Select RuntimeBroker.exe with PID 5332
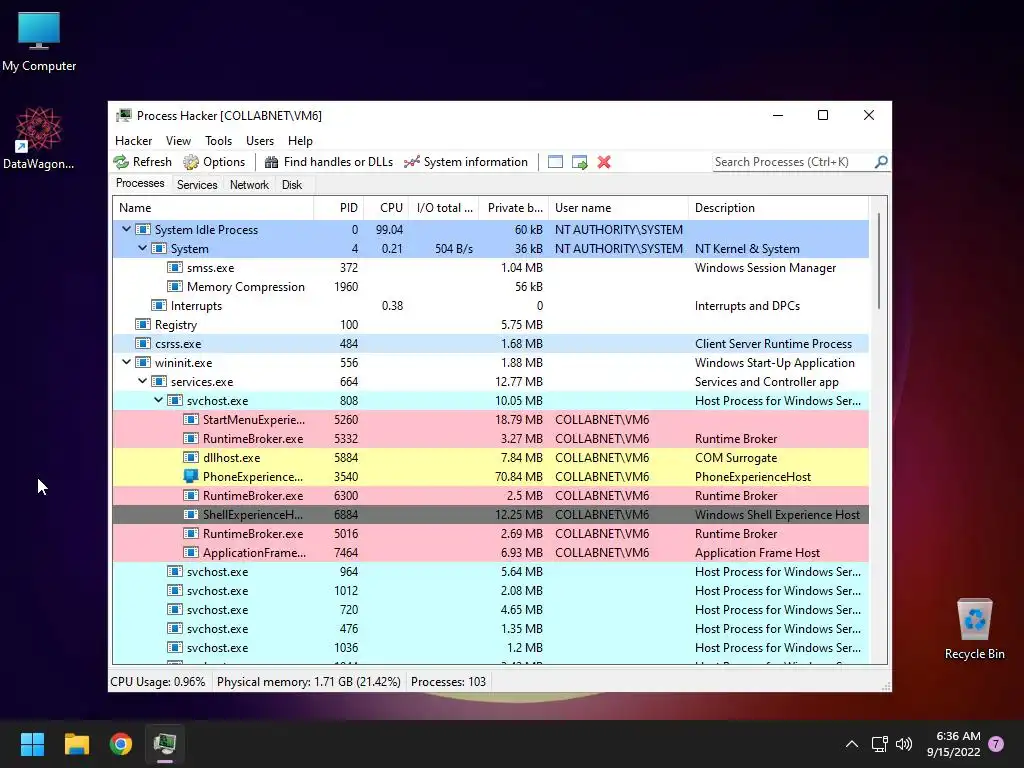Screen dimensions: 1024x768 click(490, 439)
